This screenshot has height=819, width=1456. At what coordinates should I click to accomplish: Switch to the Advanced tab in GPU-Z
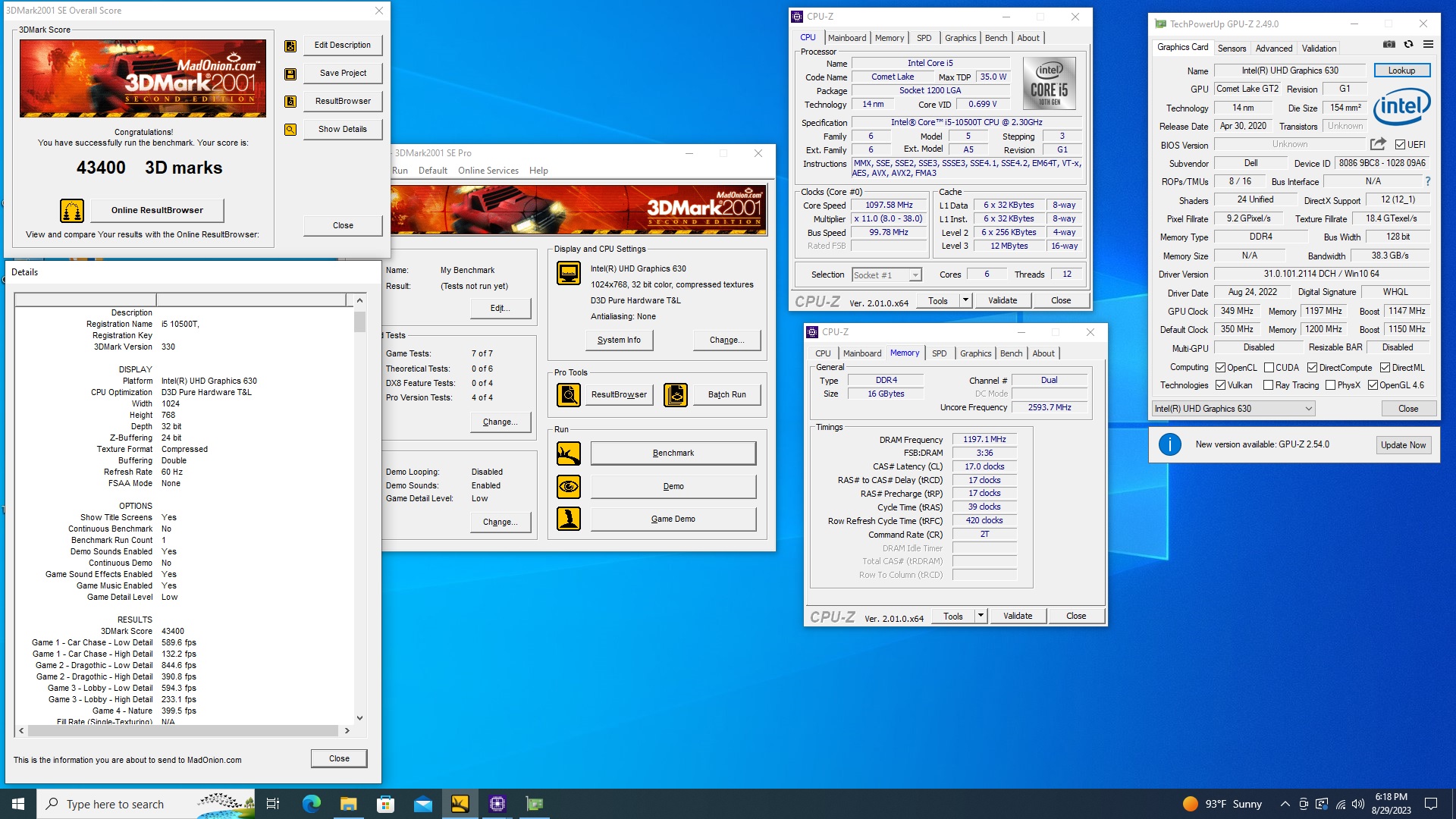click(x=1273, y=49)
